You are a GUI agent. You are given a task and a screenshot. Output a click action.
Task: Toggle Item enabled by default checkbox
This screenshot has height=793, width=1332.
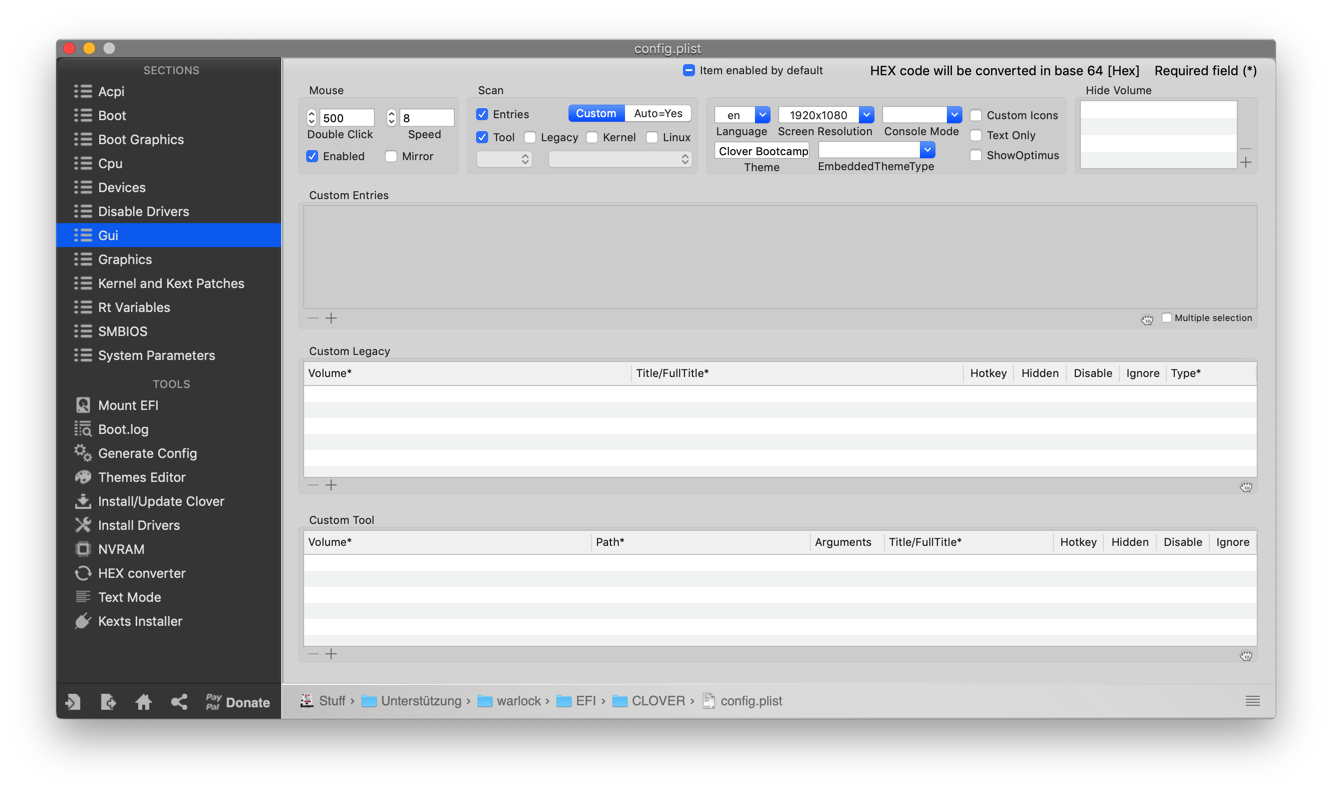pyautogui.click(x=689, y=71)
